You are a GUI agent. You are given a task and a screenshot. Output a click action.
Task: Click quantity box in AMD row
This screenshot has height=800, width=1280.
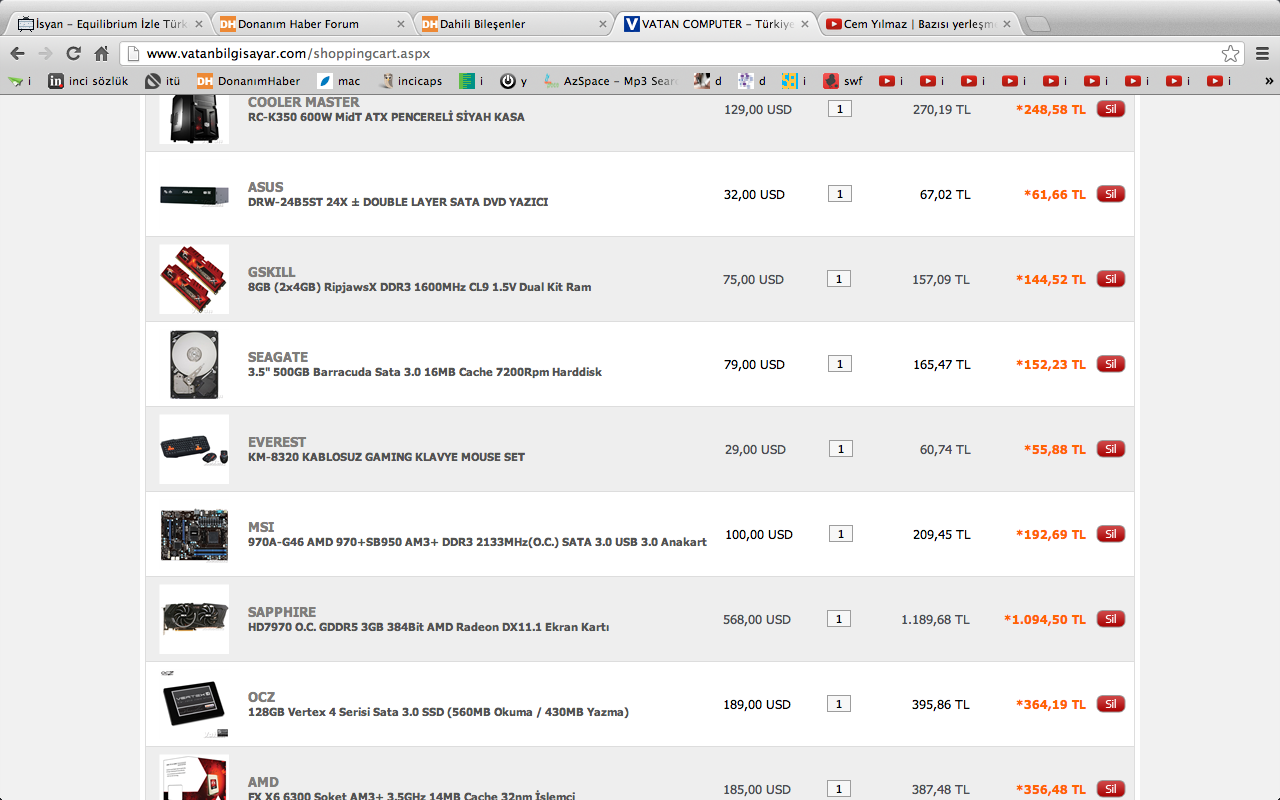(840, 789)
